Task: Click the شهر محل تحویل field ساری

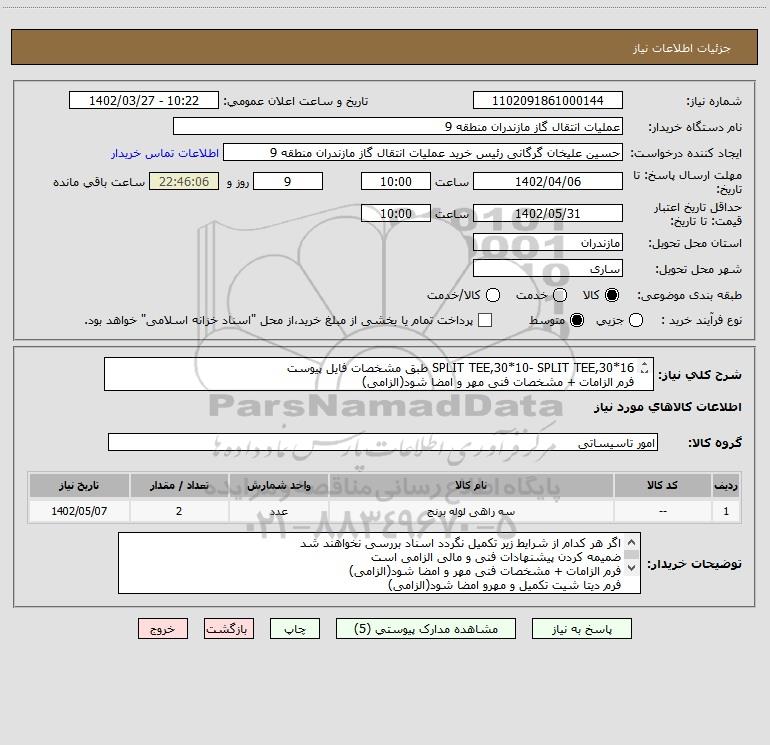Action: point(548,269)
